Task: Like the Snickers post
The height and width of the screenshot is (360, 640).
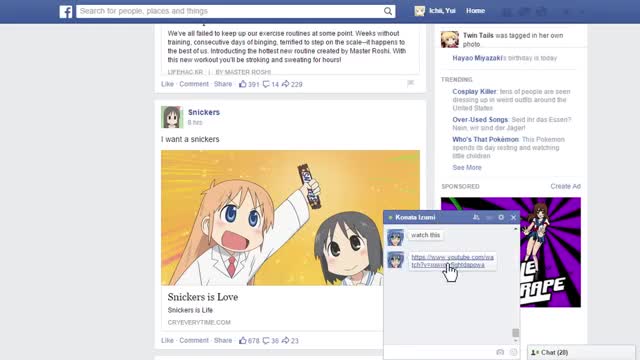Action: [167, 340]
